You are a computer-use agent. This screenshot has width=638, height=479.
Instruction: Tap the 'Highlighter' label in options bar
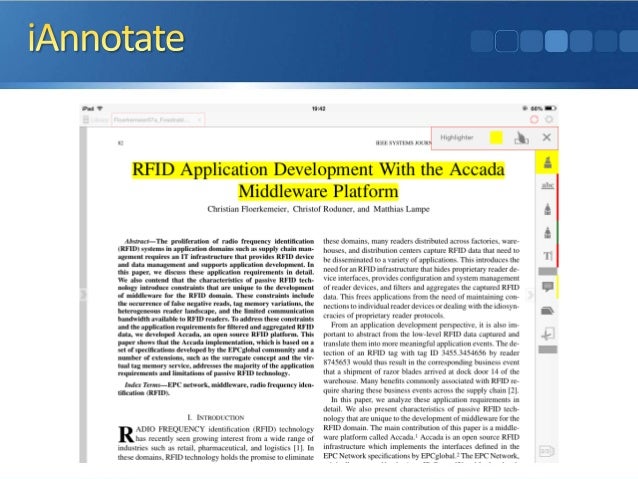click(x=457, y=138)
